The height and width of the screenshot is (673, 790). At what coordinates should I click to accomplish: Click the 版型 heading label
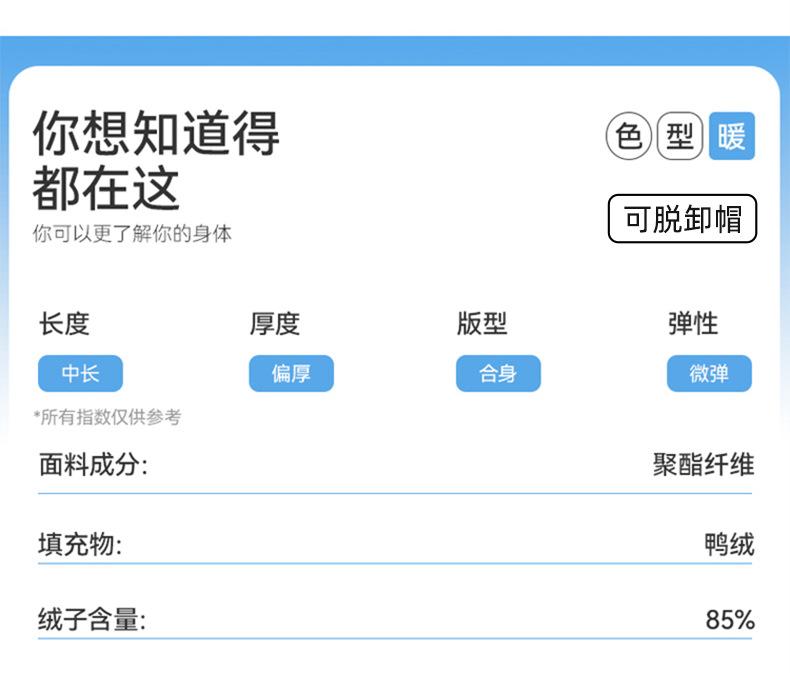tap(482, 324)
